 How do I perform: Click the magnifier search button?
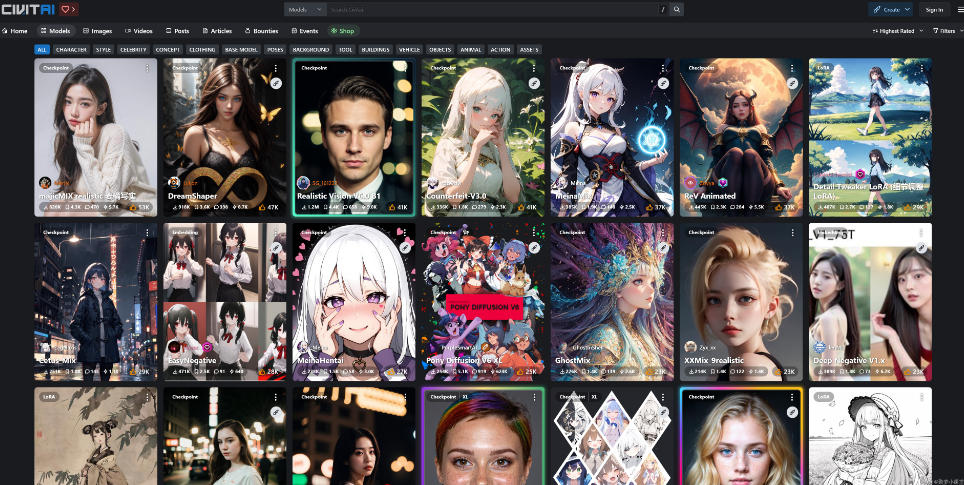(677, 9)
